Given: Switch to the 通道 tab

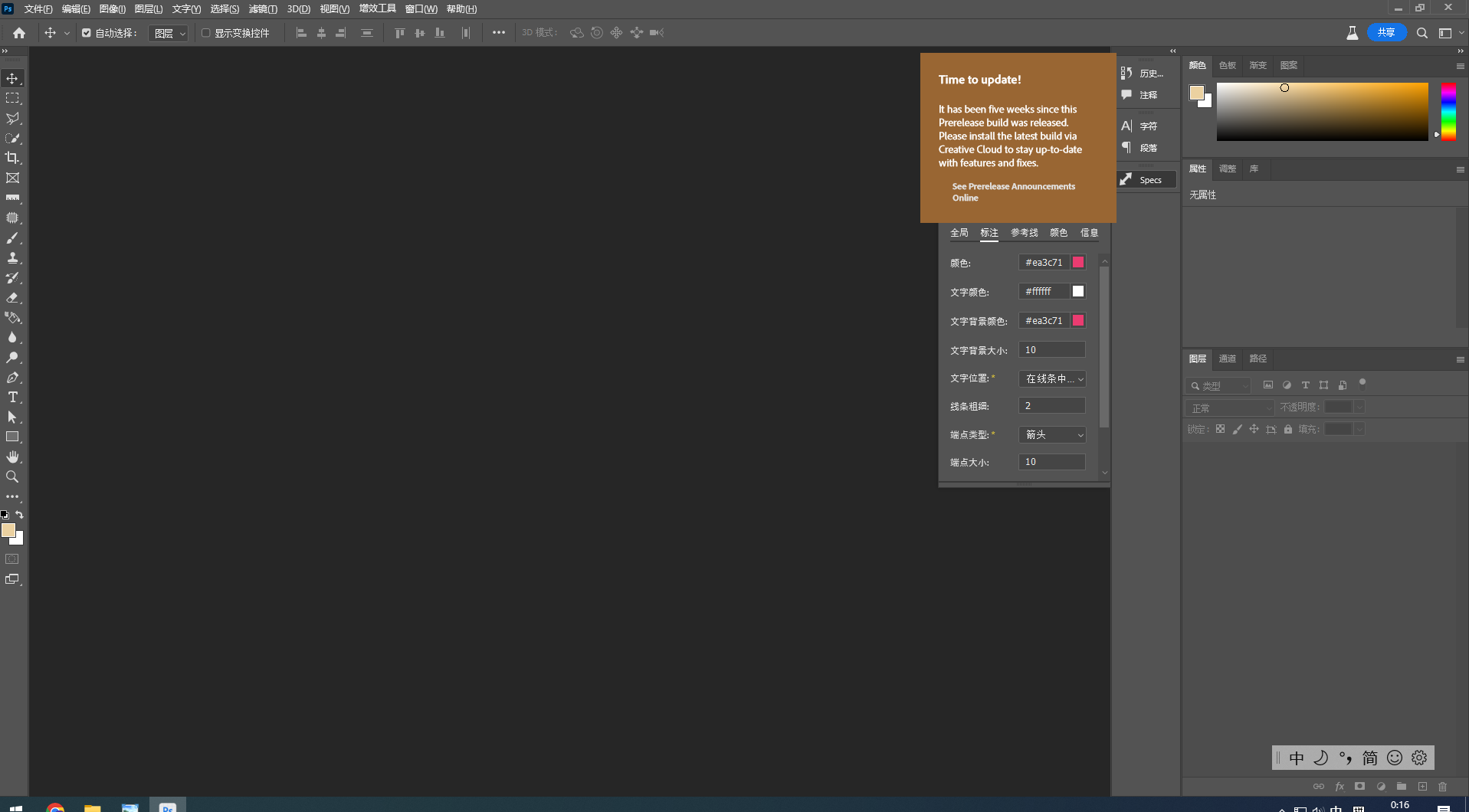Looking at the screenshot, I should pos(1227,359).
